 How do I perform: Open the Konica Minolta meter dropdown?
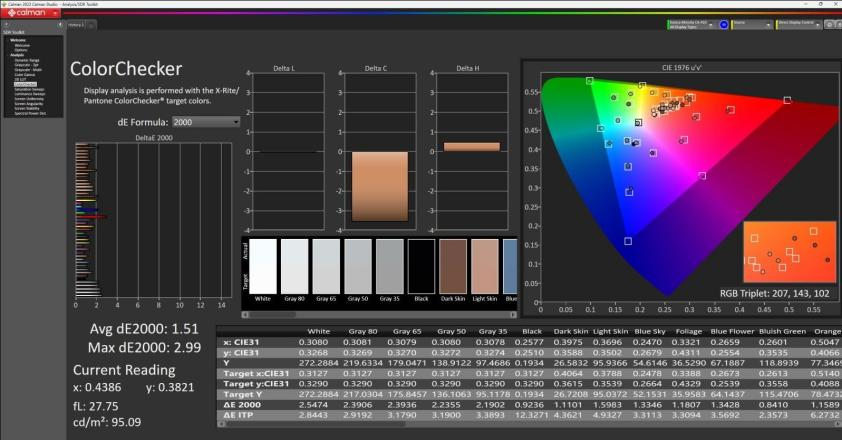click(691, 25)
